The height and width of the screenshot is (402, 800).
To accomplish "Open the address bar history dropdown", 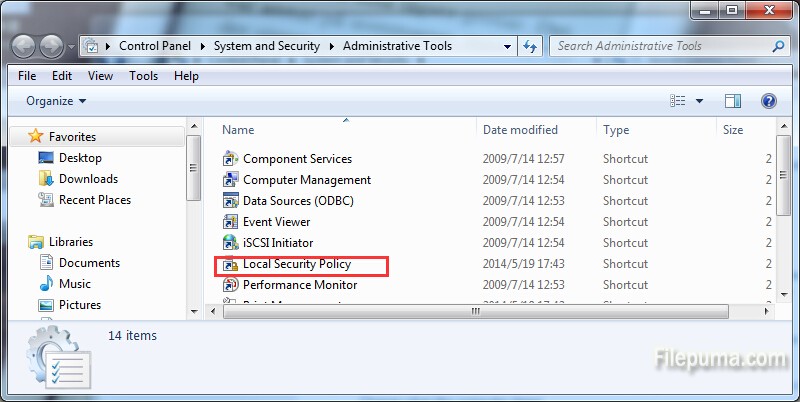I will click(x=507, y=46).
